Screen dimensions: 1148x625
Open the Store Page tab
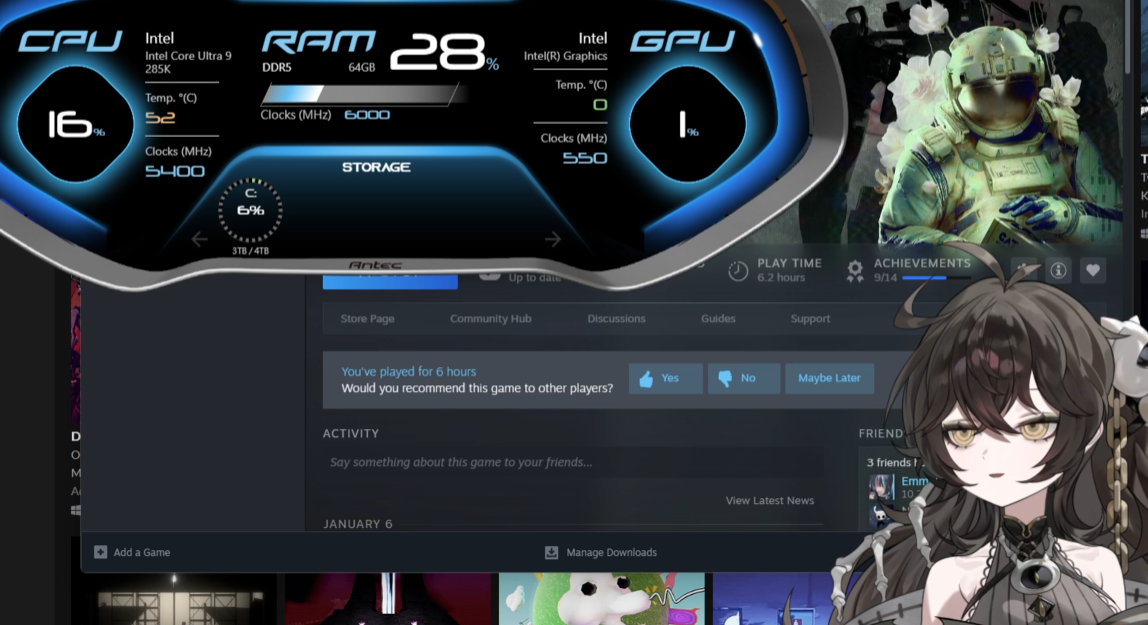click(368, 318)
